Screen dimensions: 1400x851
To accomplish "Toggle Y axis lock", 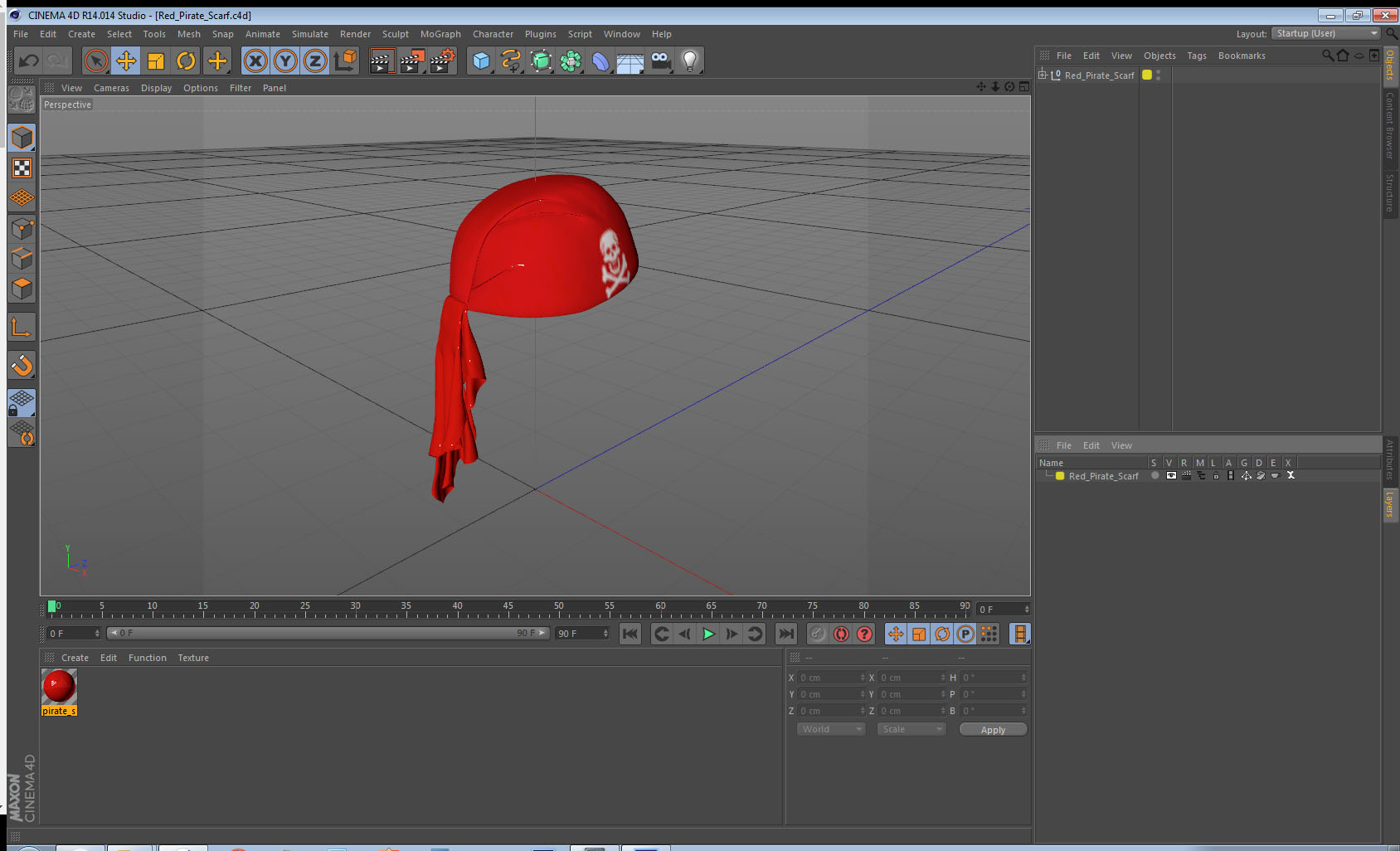I will (285, 61).
